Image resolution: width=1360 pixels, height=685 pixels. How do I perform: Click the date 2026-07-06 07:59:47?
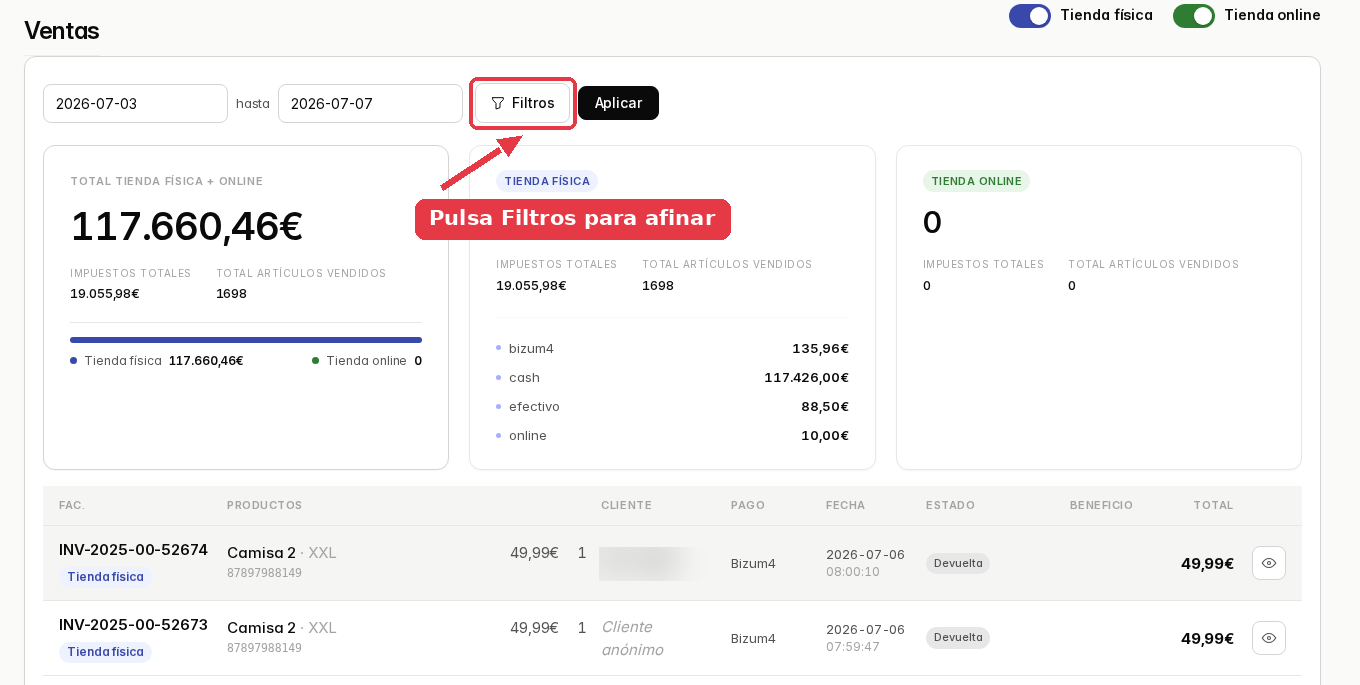pyautogui.click(x=865, y=638)
